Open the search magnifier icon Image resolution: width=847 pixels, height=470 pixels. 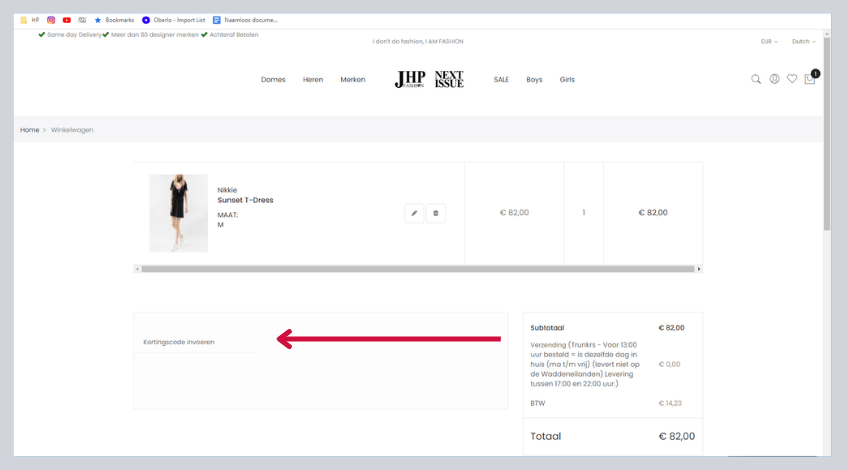(x=756, y=79)
